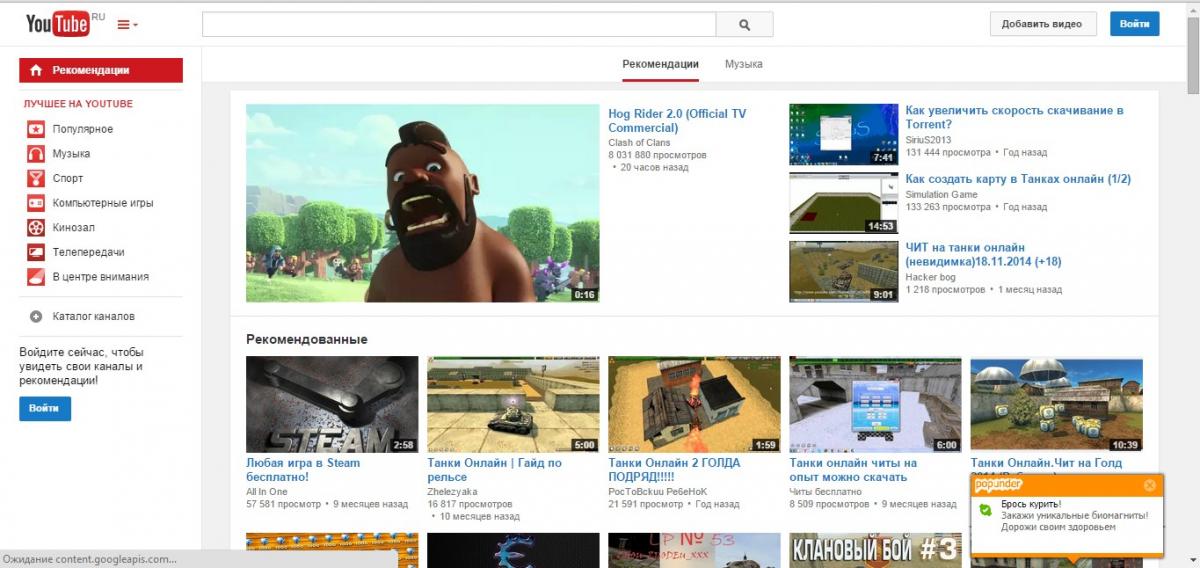Open Танки Онлайн.Чит на Голд title

[x=1046, y=463]
